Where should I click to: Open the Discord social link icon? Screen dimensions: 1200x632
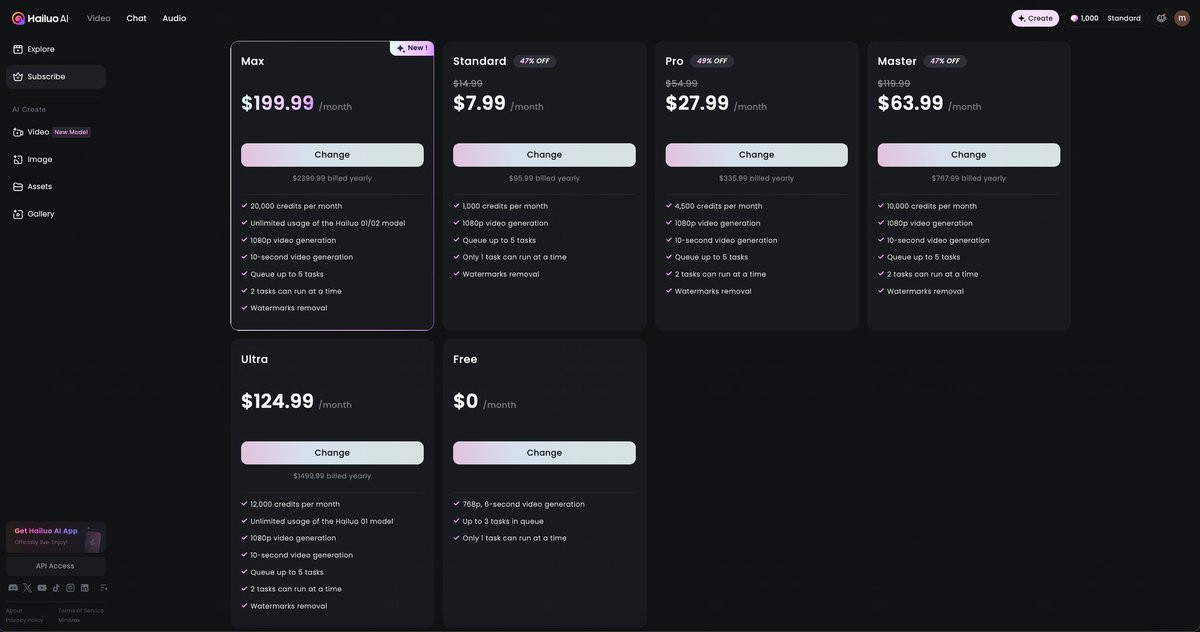pyautogui.click(x=13, y=588)
